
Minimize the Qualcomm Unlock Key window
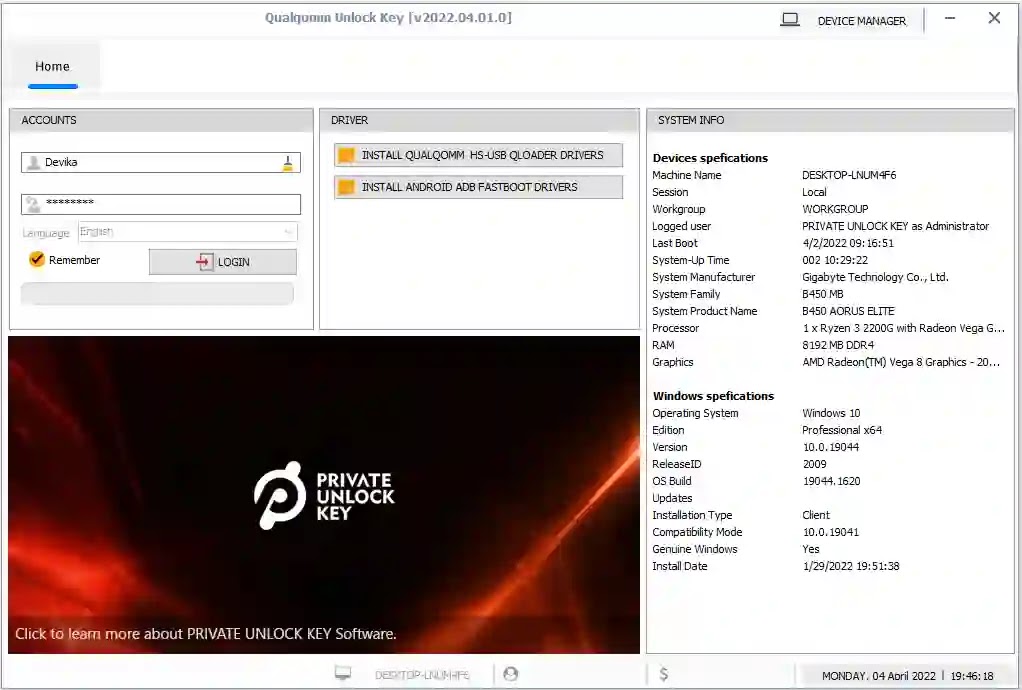coord(950,18)
